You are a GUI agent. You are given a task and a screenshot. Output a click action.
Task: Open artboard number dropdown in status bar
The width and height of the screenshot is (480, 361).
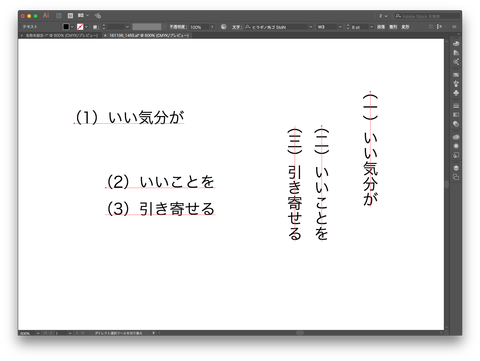point(70,333)
